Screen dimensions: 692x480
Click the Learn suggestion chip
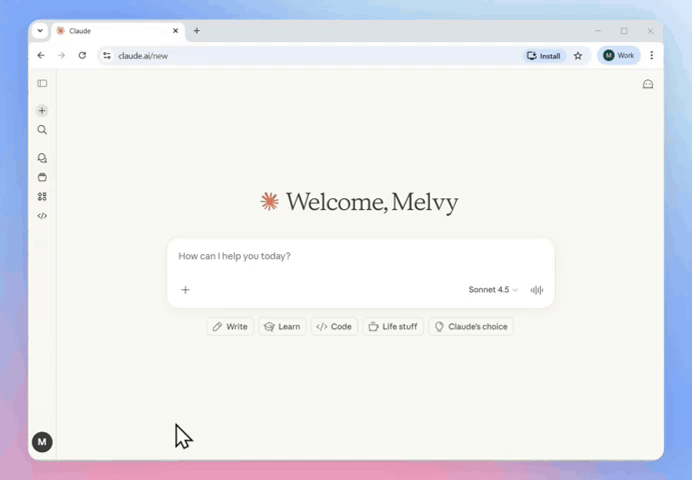[x=282, y=327]
